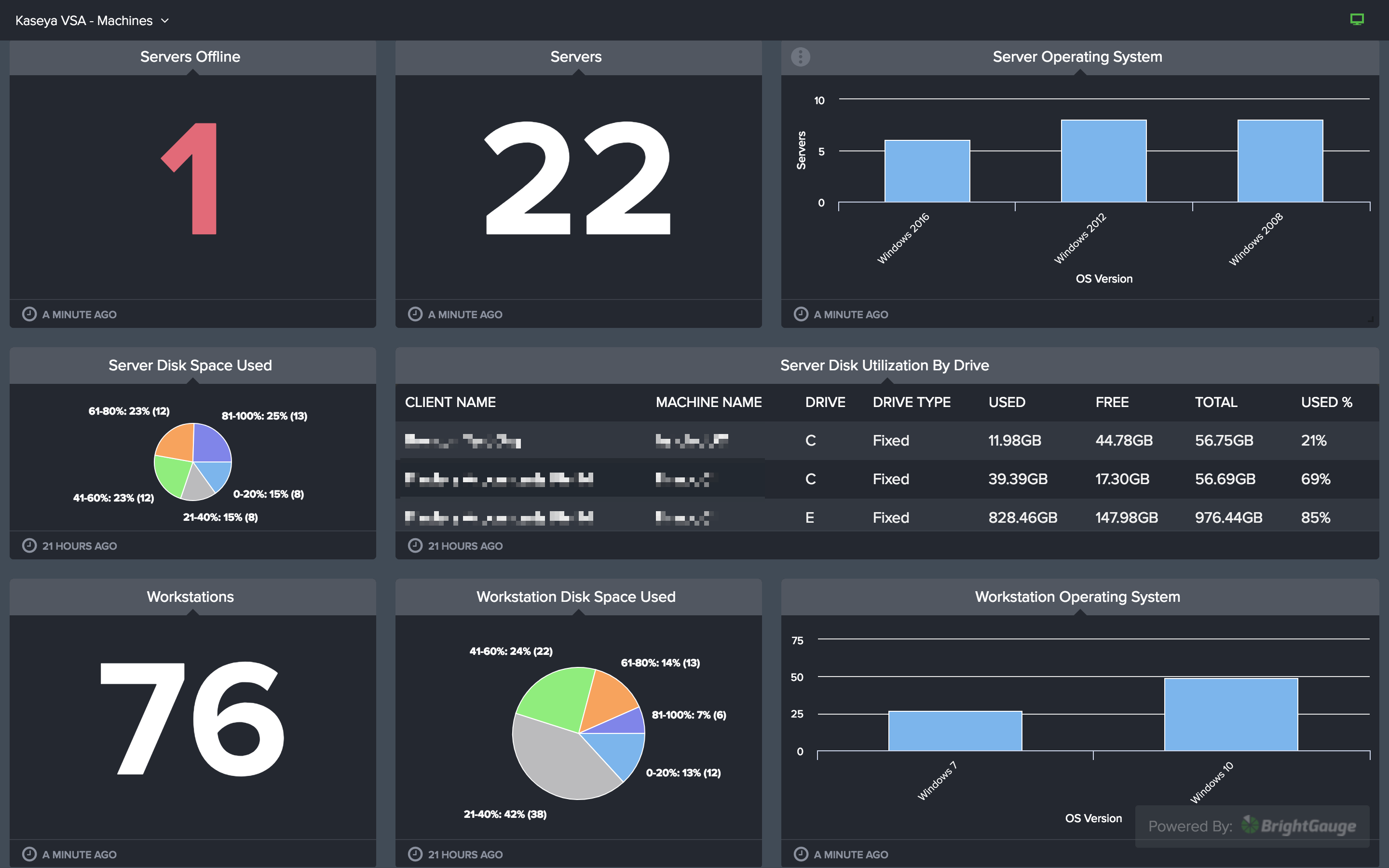
Task: Click the DRIVE TYPE column header
Action: [912, 402]
